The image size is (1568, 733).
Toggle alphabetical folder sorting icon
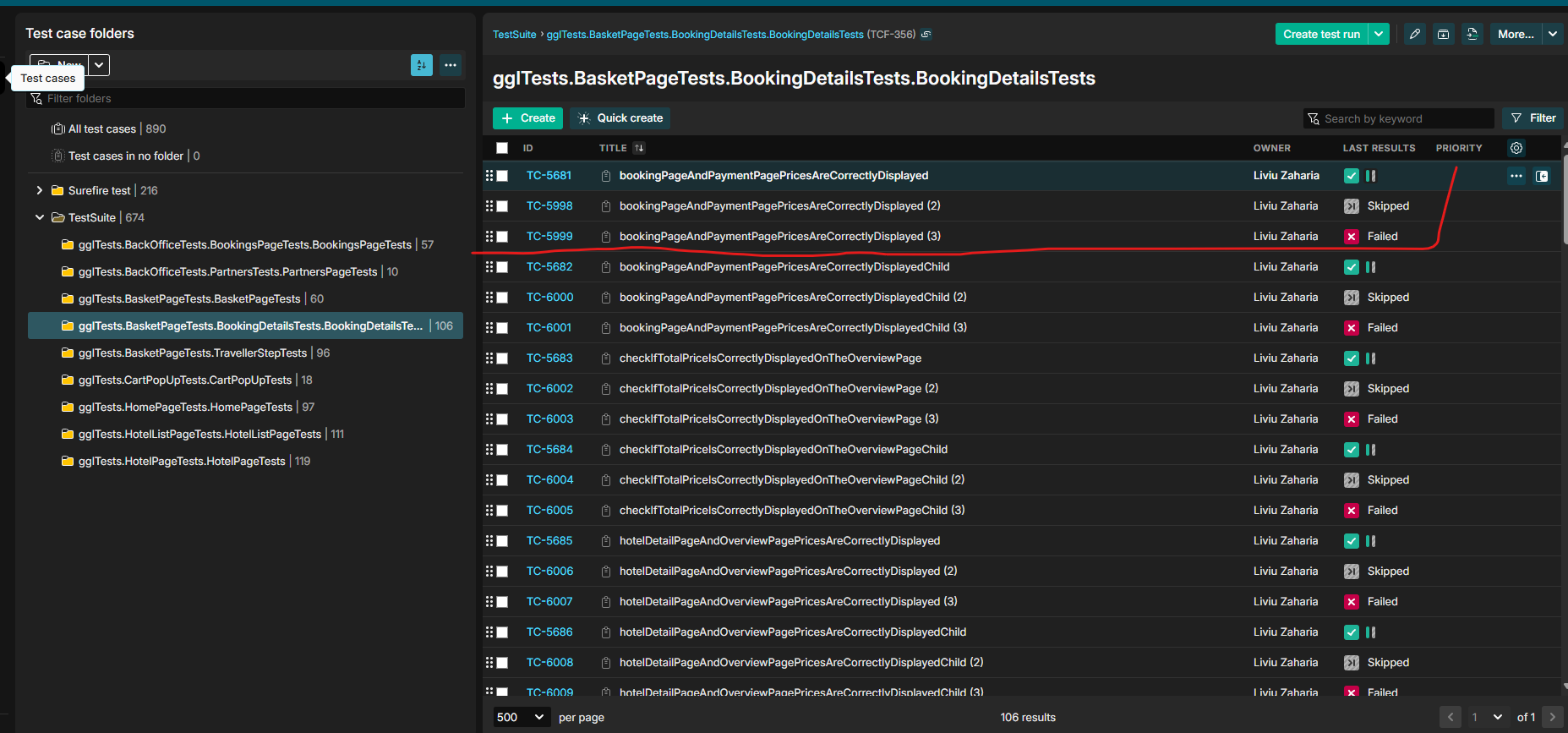[x=422, y=65]
